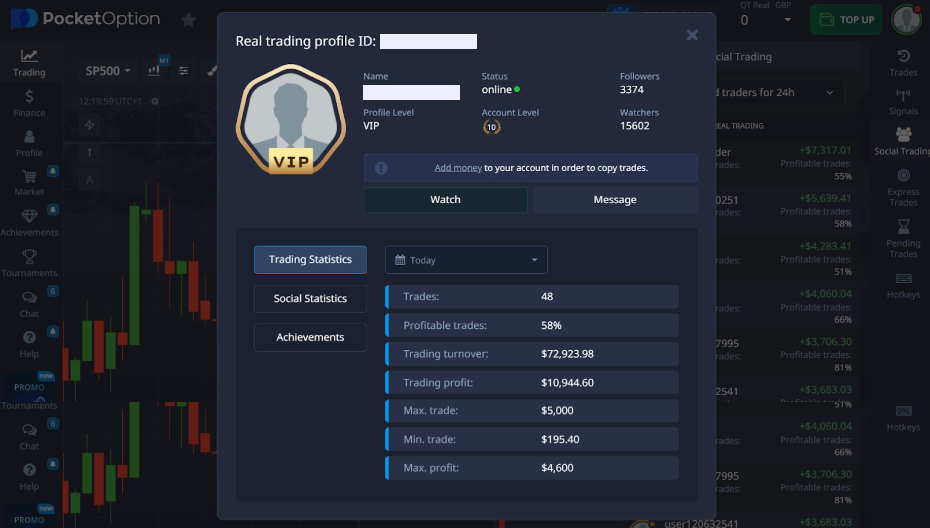930x528 pixels.
Task: Click the TOP UP button
Action: pos(846,20)
